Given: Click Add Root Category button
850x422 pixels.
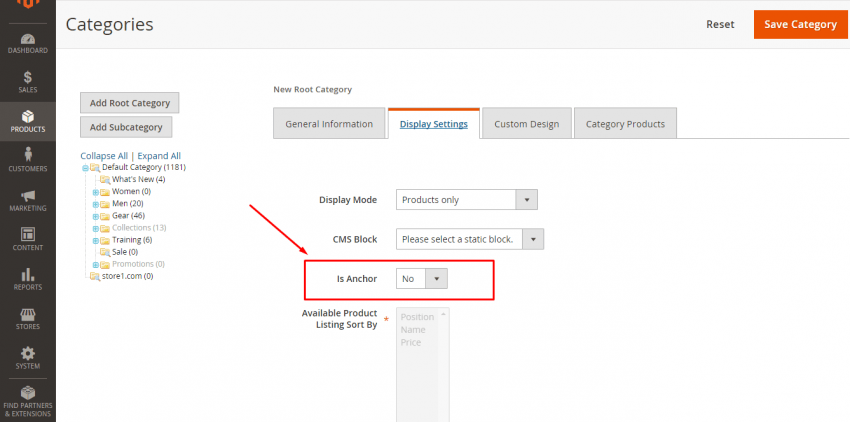Looking at the screenshot, I should 130,103.
